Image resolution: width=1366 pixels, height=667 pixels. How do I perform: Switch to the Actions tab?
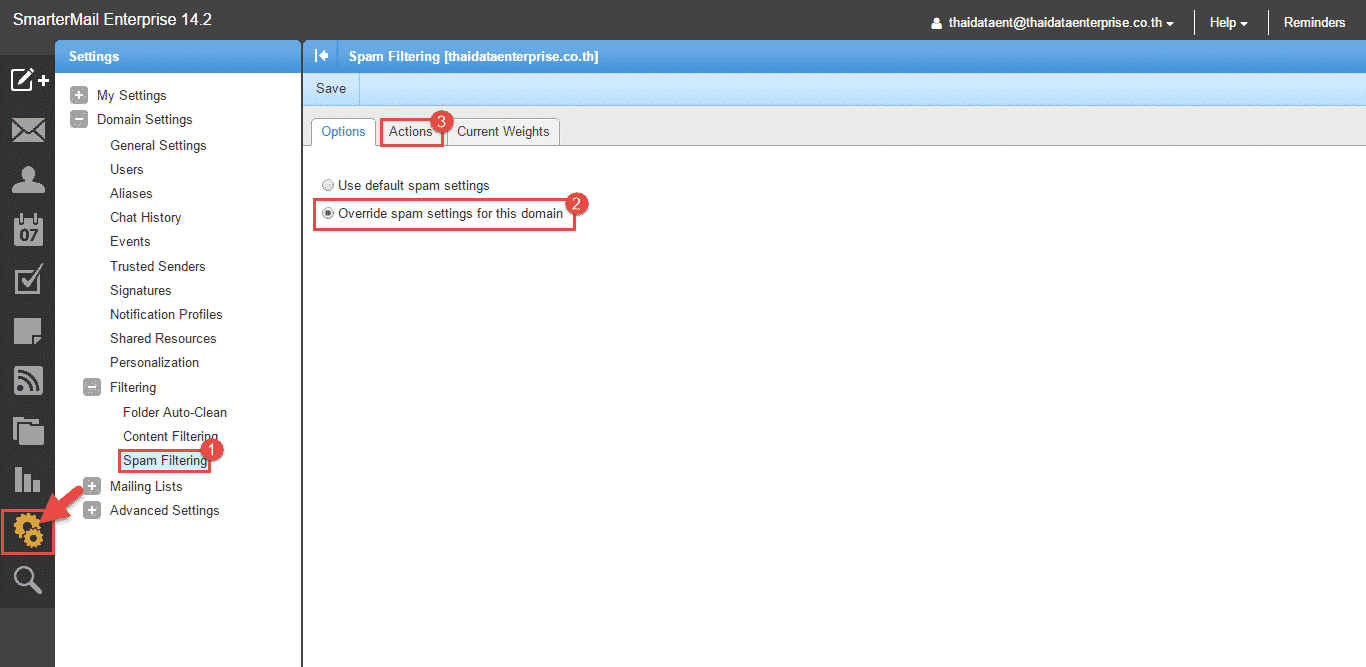tap(410, 132)
